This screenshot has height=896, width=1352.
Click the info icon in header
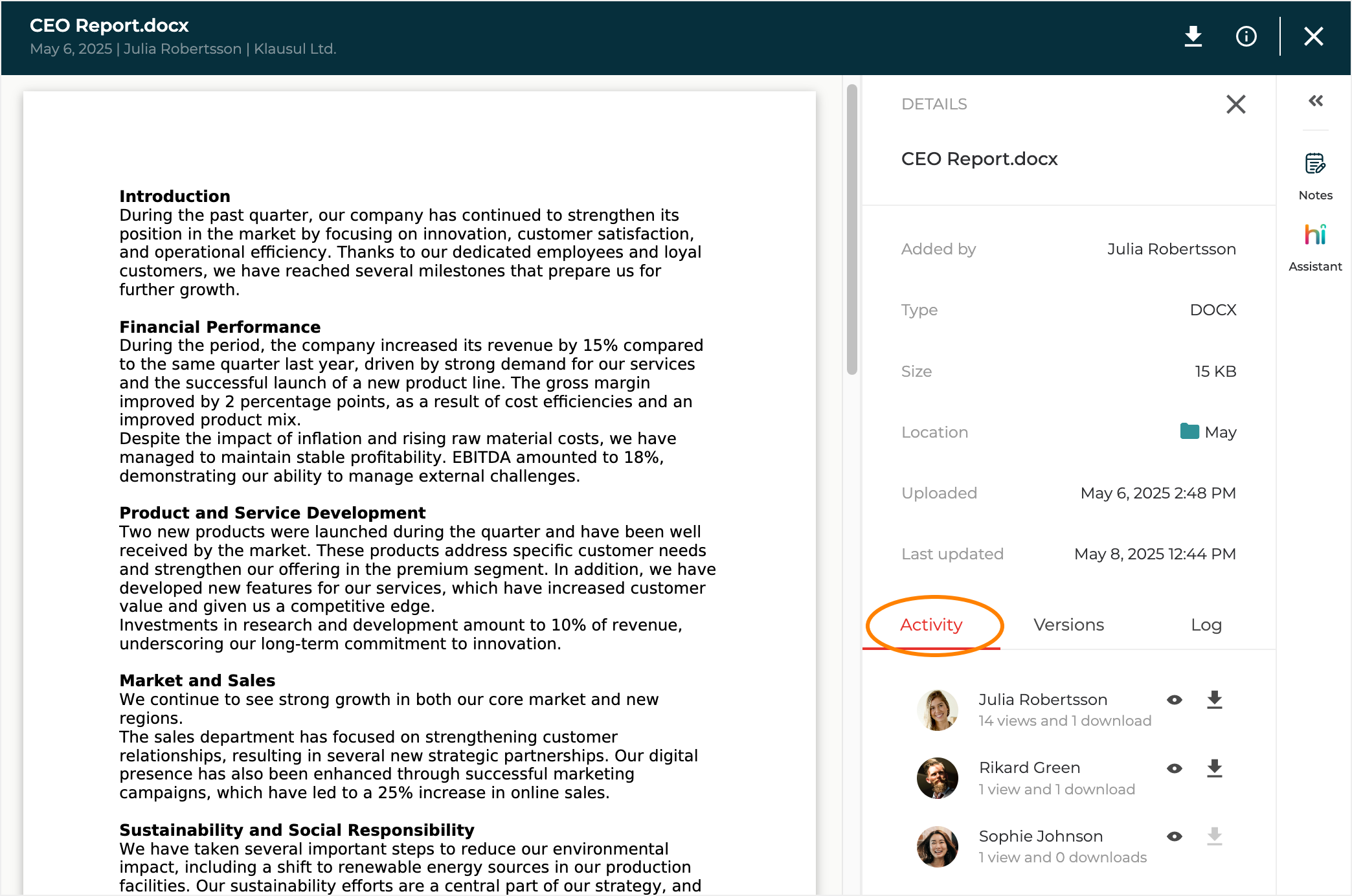click(1246, 36)
